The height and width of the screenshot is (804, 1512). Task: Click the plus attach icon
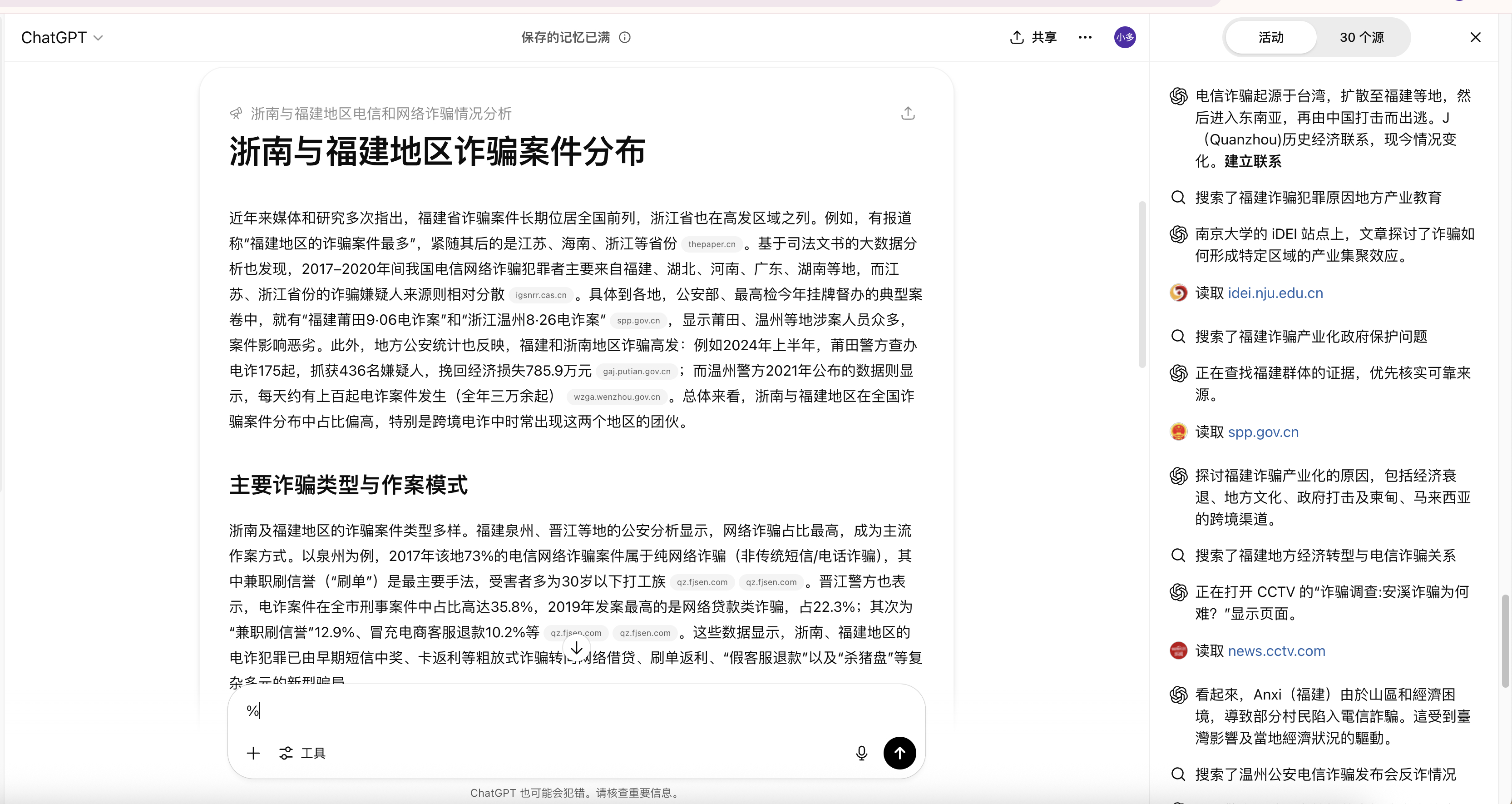tap(253, 753)
